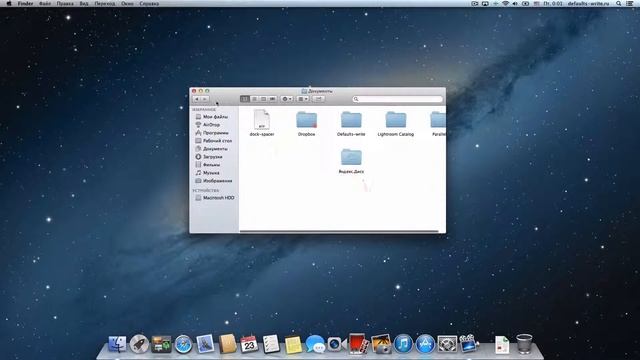The image size is (640, 360).
Task: Open the Вид menu
Action: pos(84,3)
